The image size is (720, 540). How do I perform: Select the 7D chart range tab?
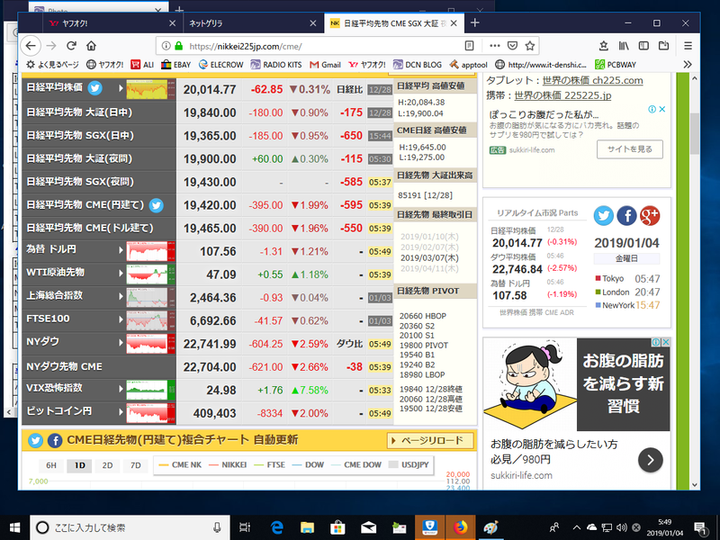coord(135,465)
